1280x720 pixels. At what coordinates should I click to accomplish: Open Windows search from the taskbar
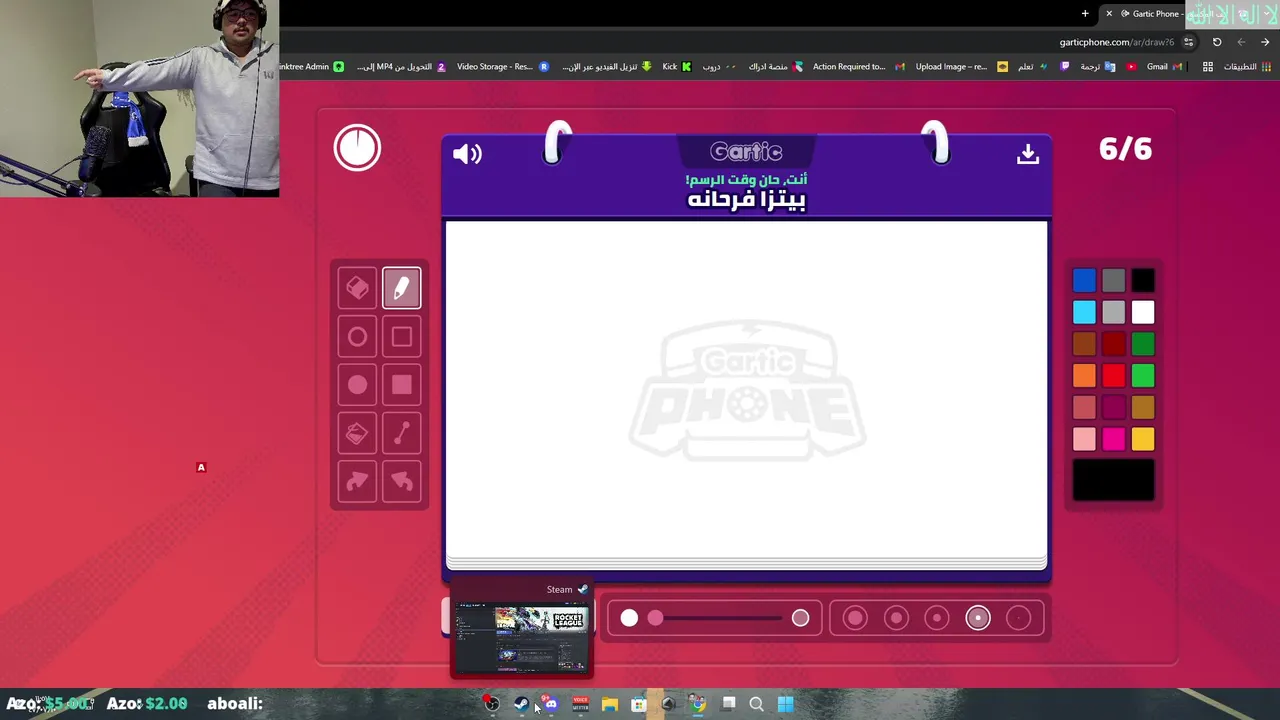[756, 704]
